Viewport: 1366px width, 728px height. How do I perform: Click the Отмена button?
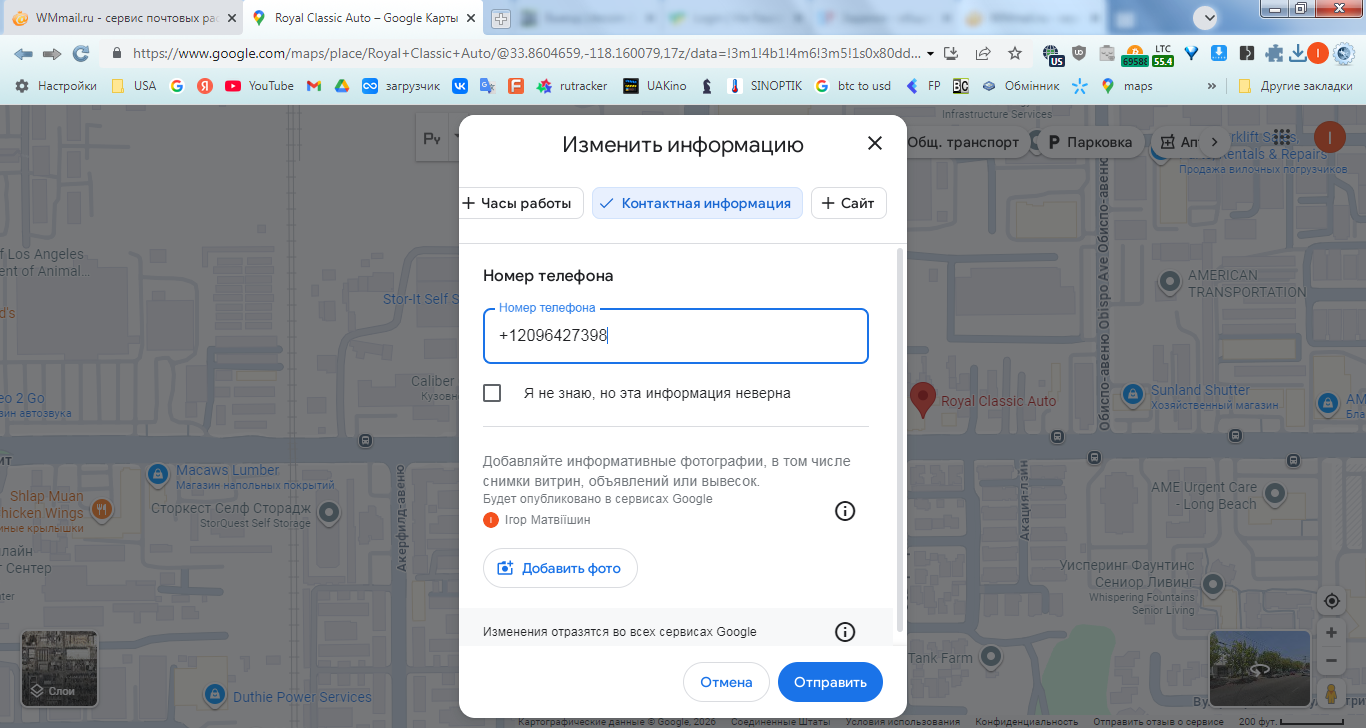(x=726, y=682)
